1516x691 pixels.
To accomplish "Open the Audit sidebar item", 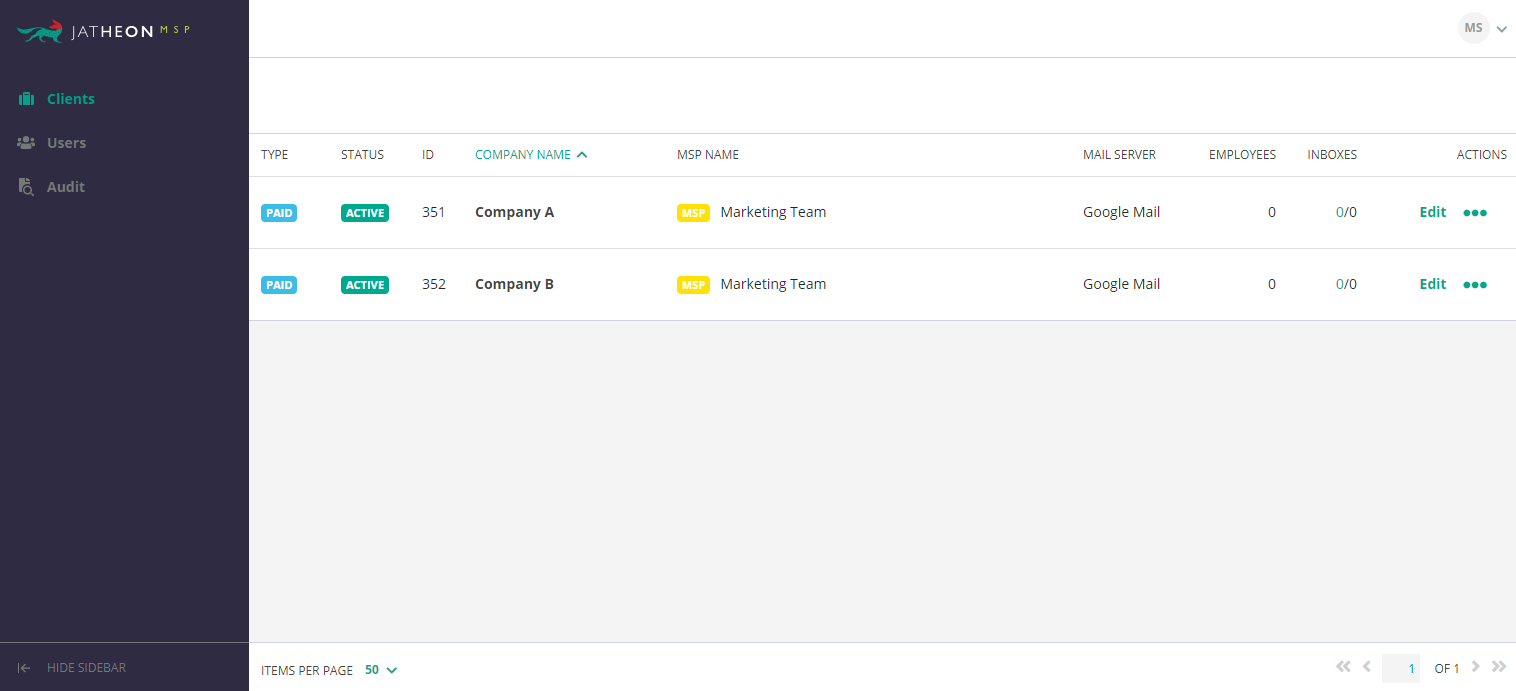I will coord(52,187).
